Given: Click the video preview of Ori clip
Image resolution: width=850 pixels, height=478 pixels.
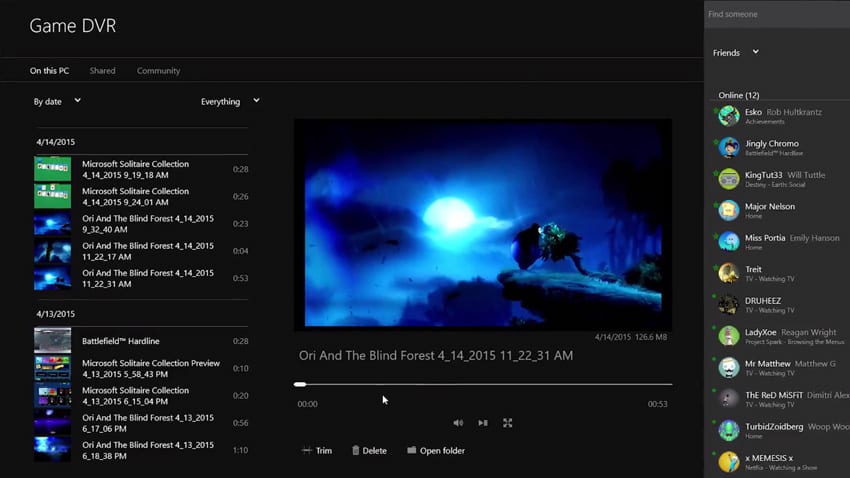Looking at the screenshot, I should 482,224.
